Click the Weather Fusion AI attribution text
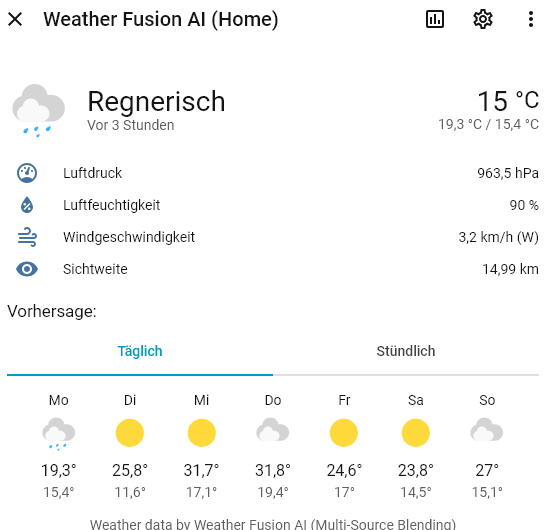Image resolution: width=548 pixels, height=530 pixels. click(273, 524)
